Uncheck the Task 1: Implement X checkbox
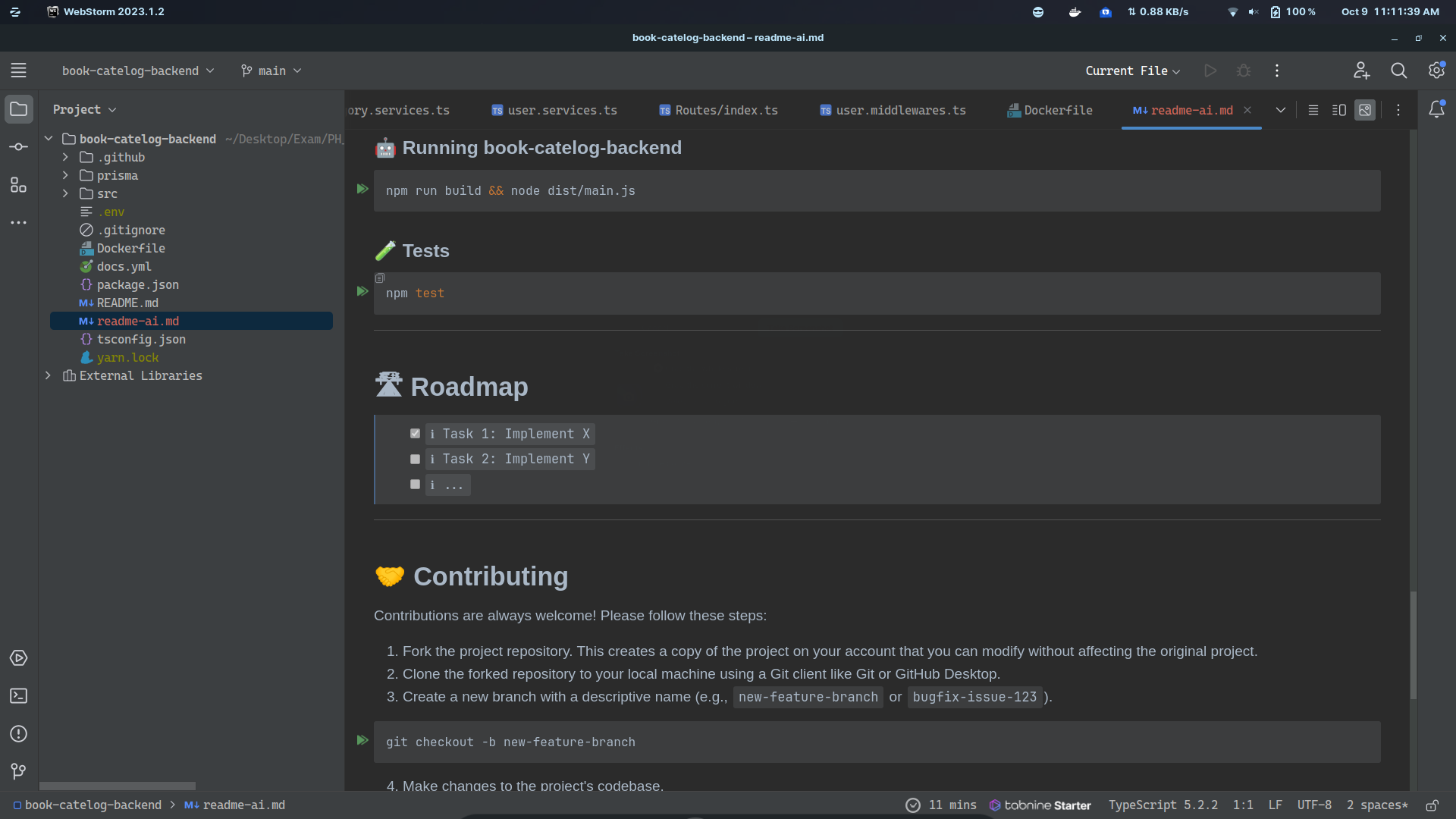Image resolution: width=1456 pixels, height=819 pixels. pos(415,434)
